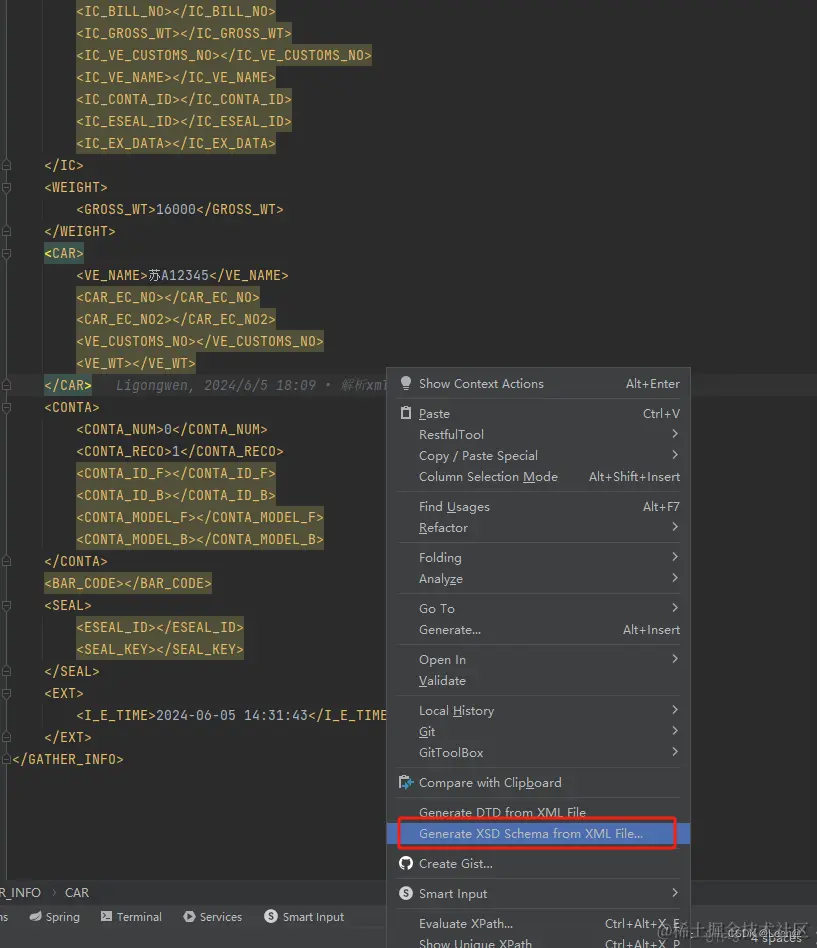Click CAR breadcrumb in bottom path bar
The image size is (817, 948).
[x=77, y=892]
